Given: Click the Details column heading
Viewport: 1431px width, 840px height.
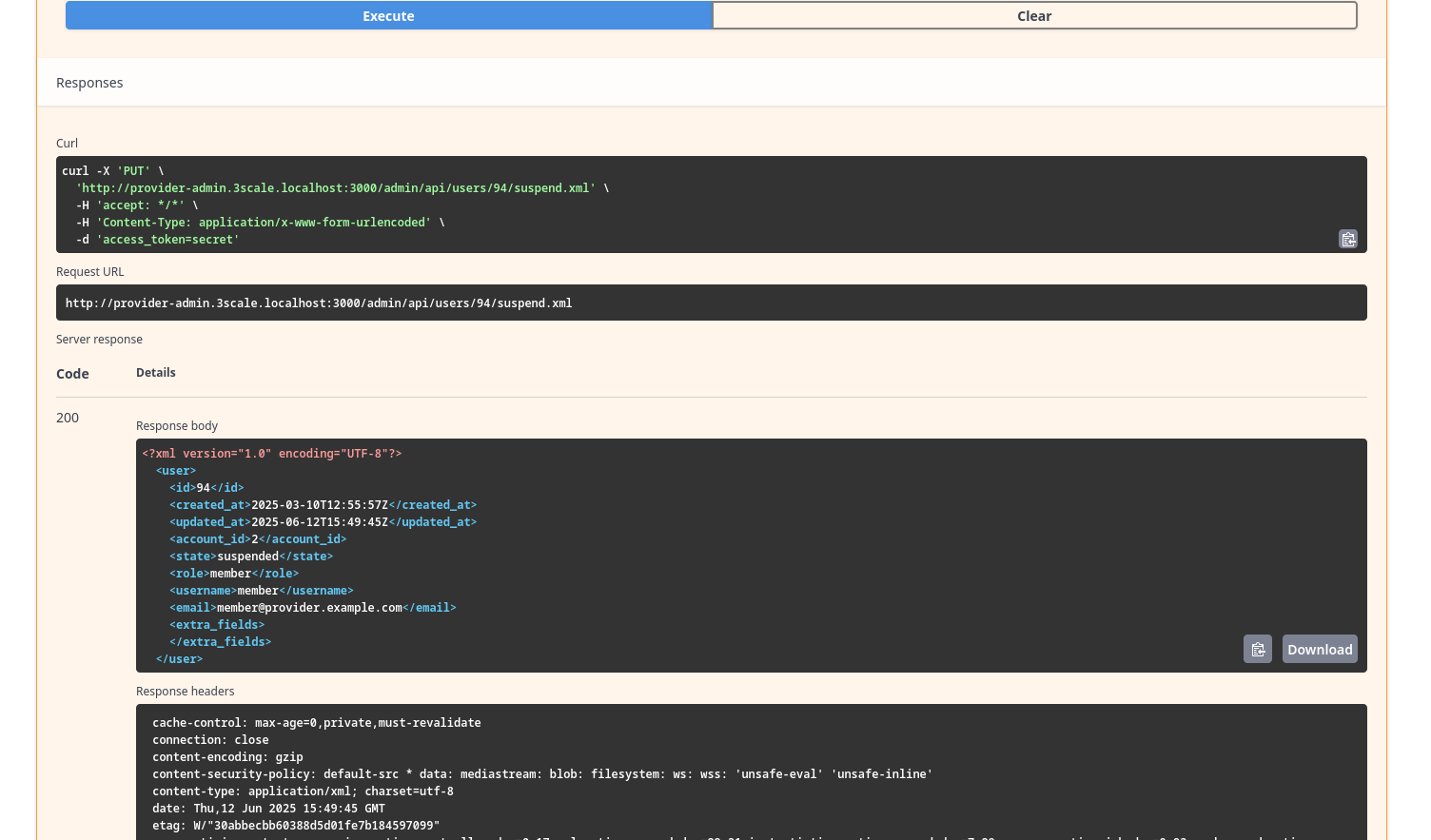Looking at the screenshot, I should (x=155, y=373).
